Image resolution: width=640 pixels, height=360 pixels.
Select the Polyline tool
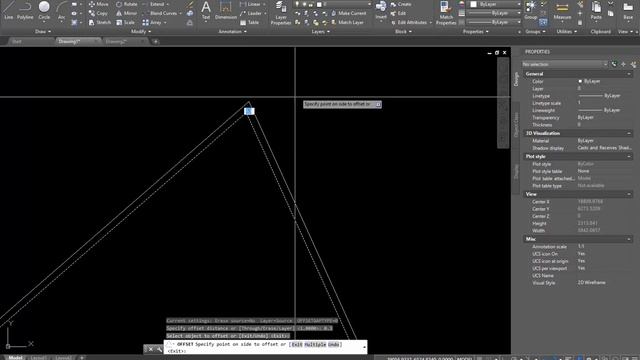click(x=25, y=10)
